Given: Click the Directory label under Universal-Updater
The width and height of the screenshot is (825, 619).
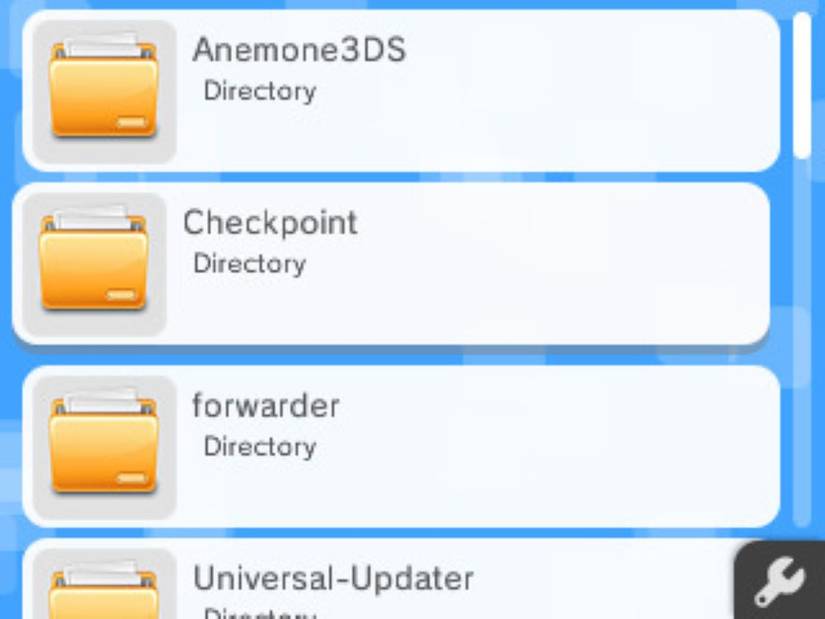Looking at the screenshot, I should pos(260,613).
